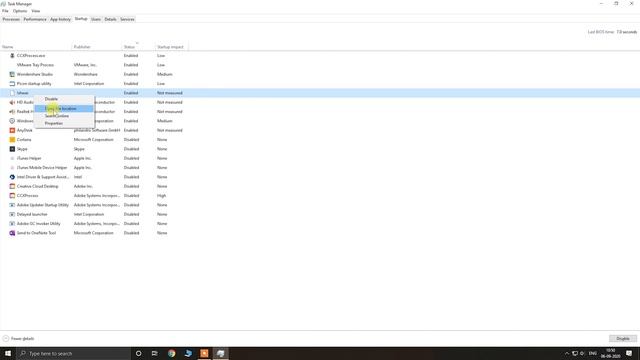This screenshot has height=360, width=640.
Task: Select the iTunes Mobile Device Helper icon
Action: pyautogui.click(x=12, y=168)
